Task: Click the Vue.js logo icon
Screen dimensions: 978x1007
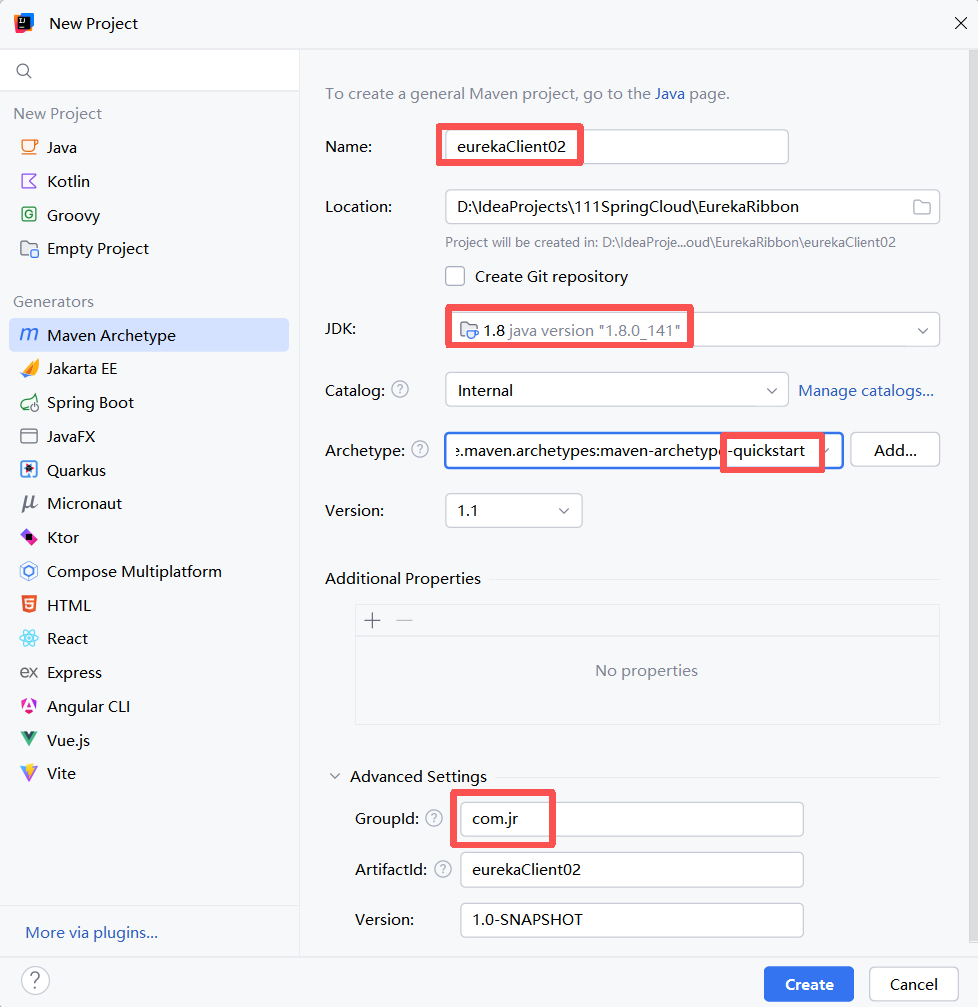Action: click(29, 739)
